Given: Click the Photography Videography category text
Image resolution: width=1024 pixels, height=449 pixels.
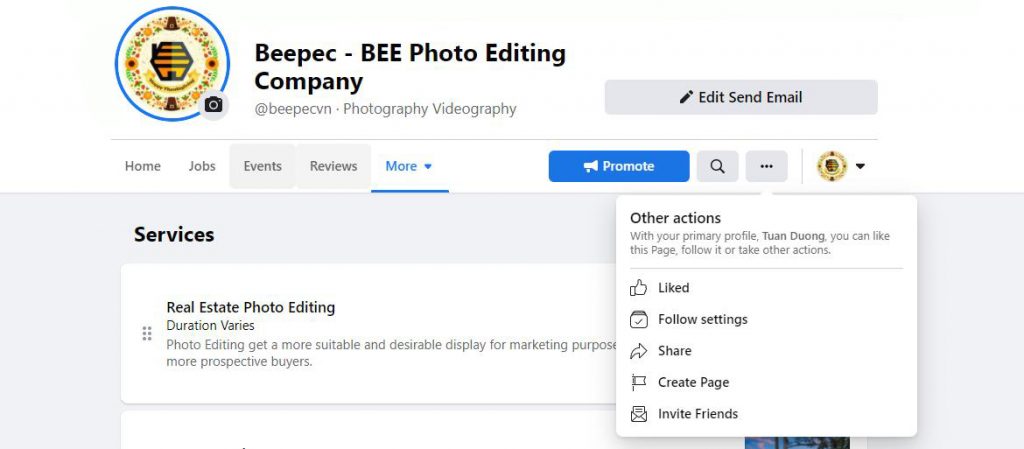Looking at the screenshot, I should coord(430,109).
